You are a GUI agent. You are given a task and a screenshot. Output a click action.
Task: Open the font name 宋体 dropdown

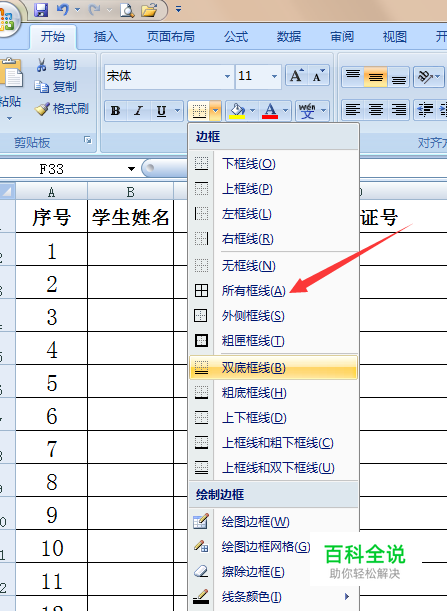(x=227, y=76)
